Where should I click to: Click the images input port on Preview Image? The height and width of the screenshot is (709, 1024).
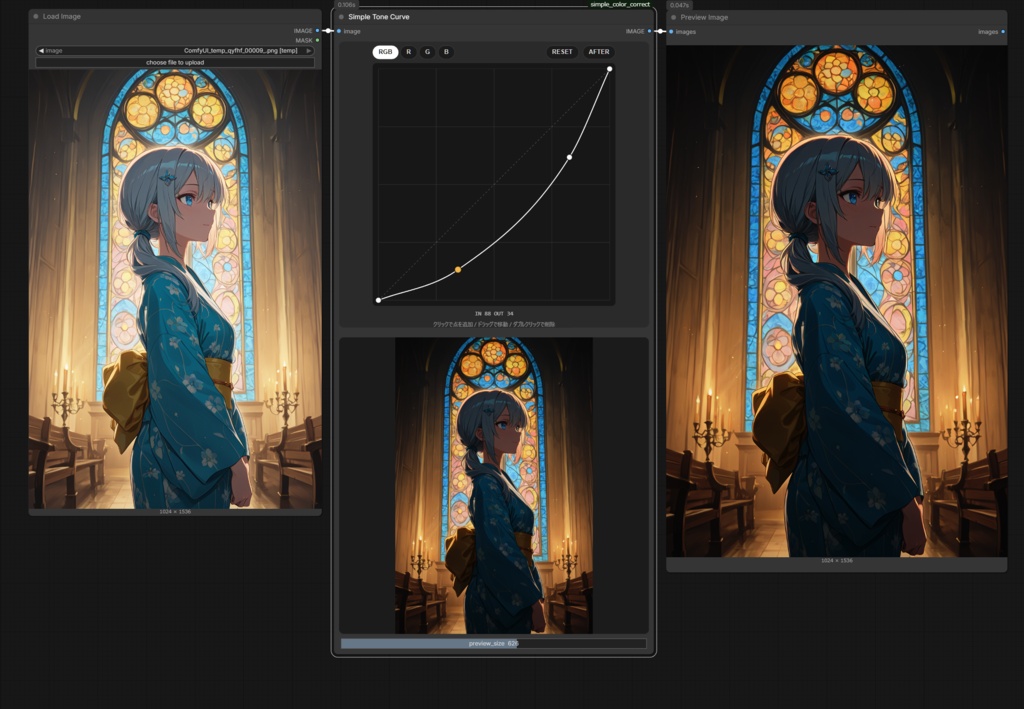[x=671, y=32]
